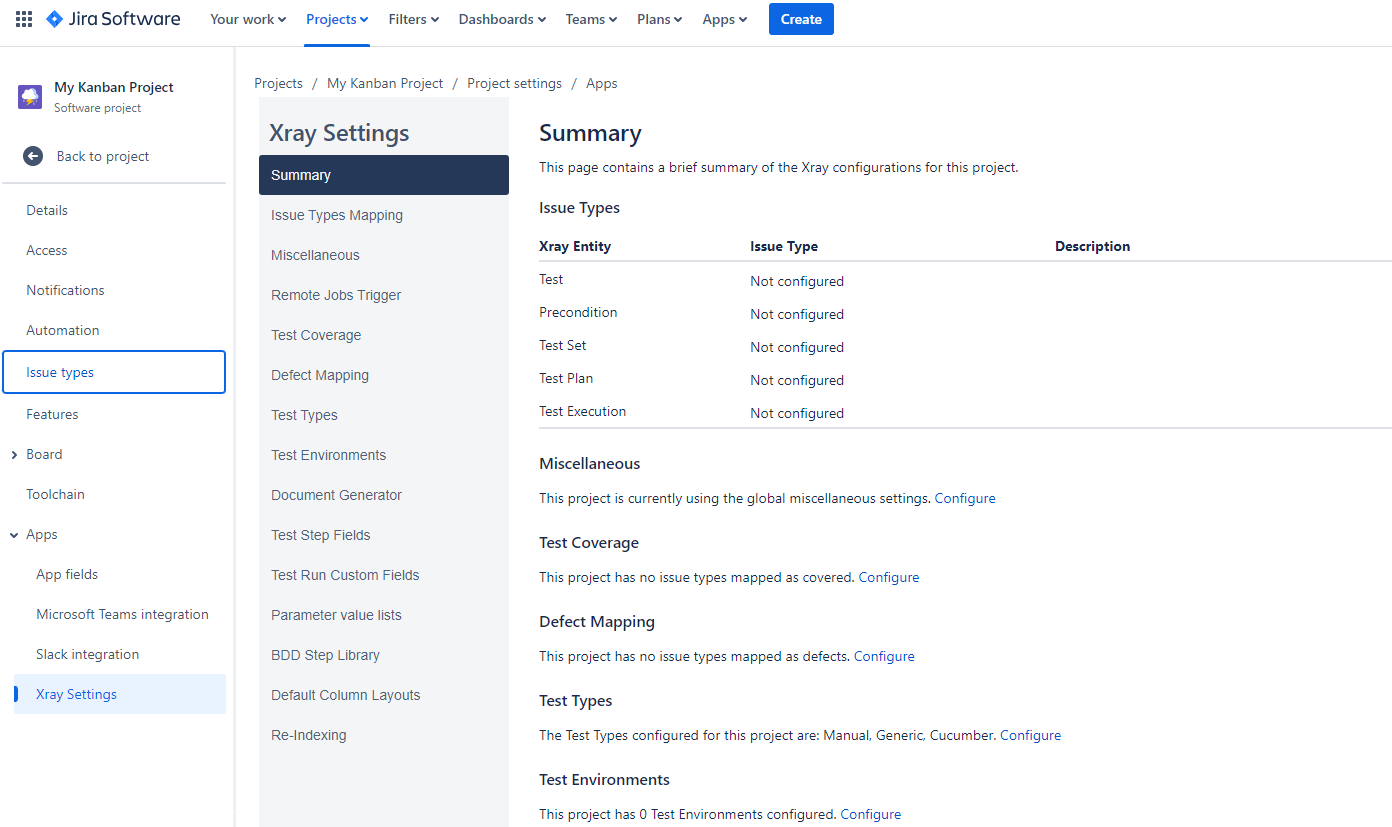Click the Back to project arrow icon
Viewport: 1392px width, 827px height.
33,156
